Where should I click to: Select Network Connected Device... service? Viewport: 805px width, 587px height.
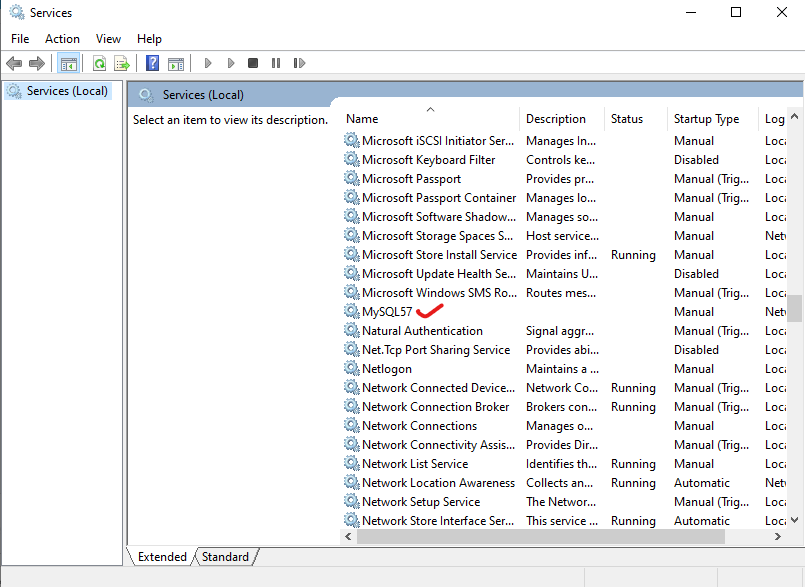438,388
